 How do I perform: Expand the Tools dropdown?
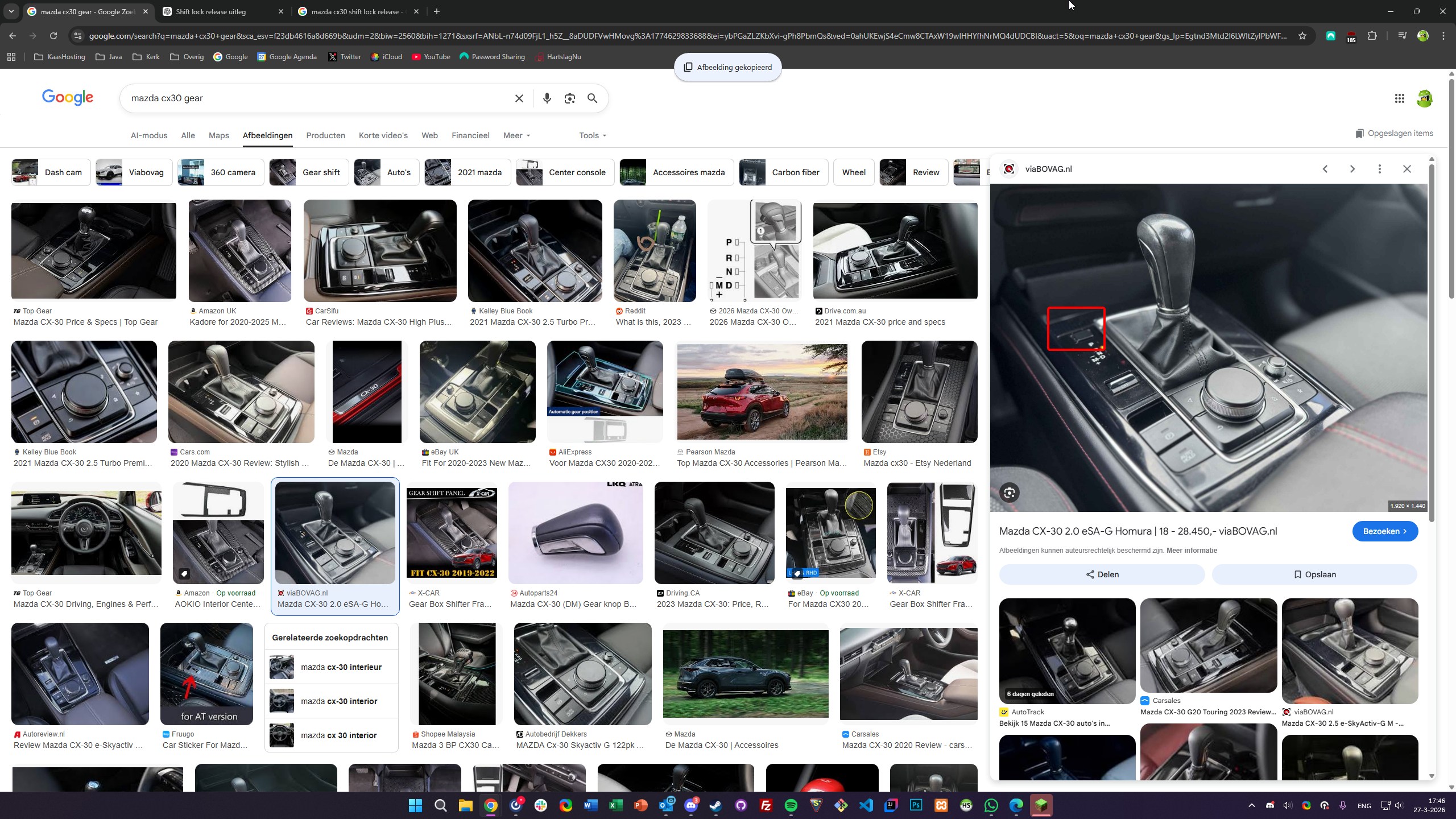(x=593, y=135)
